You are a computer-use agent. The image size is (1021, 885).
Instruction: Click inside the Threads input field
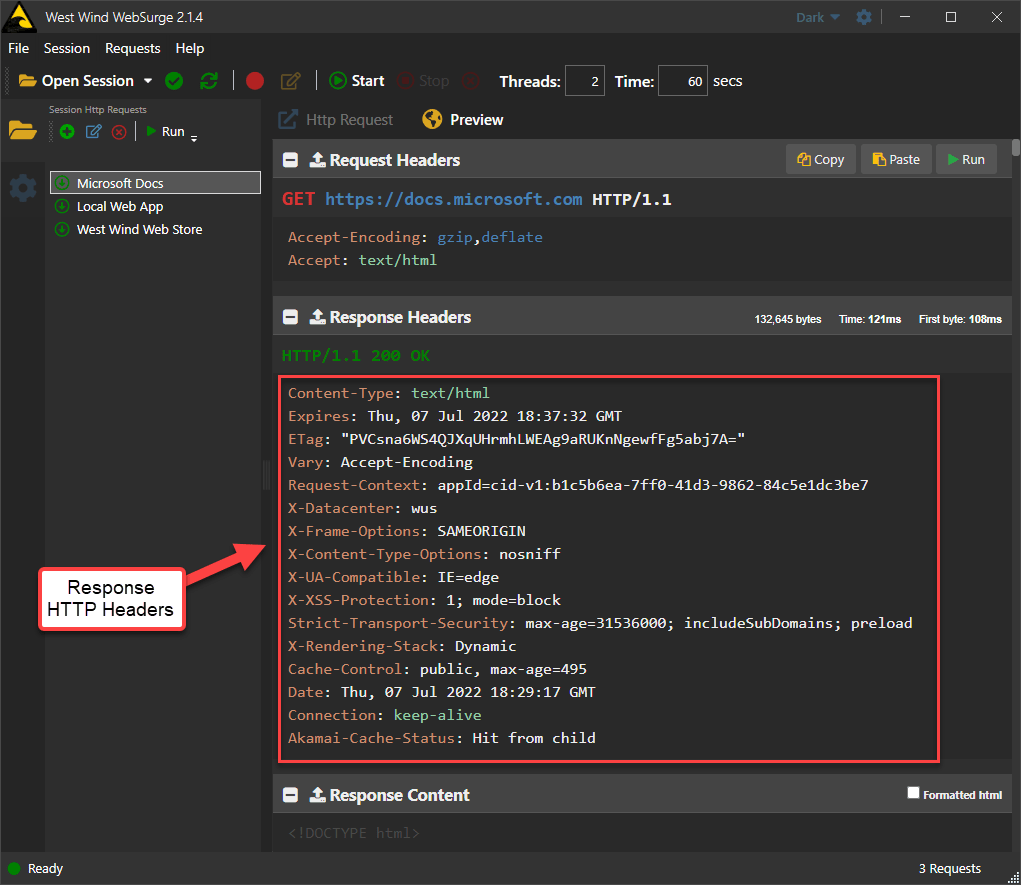[584, 80]
